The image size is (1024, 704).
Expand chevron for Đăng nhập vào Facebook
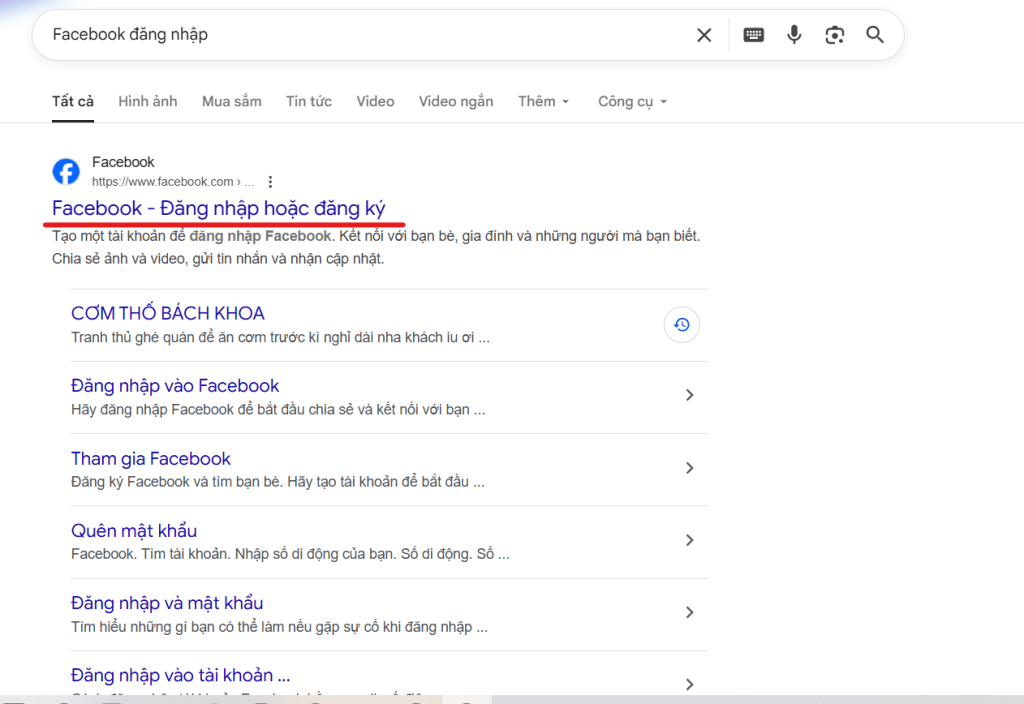[689, 395]
